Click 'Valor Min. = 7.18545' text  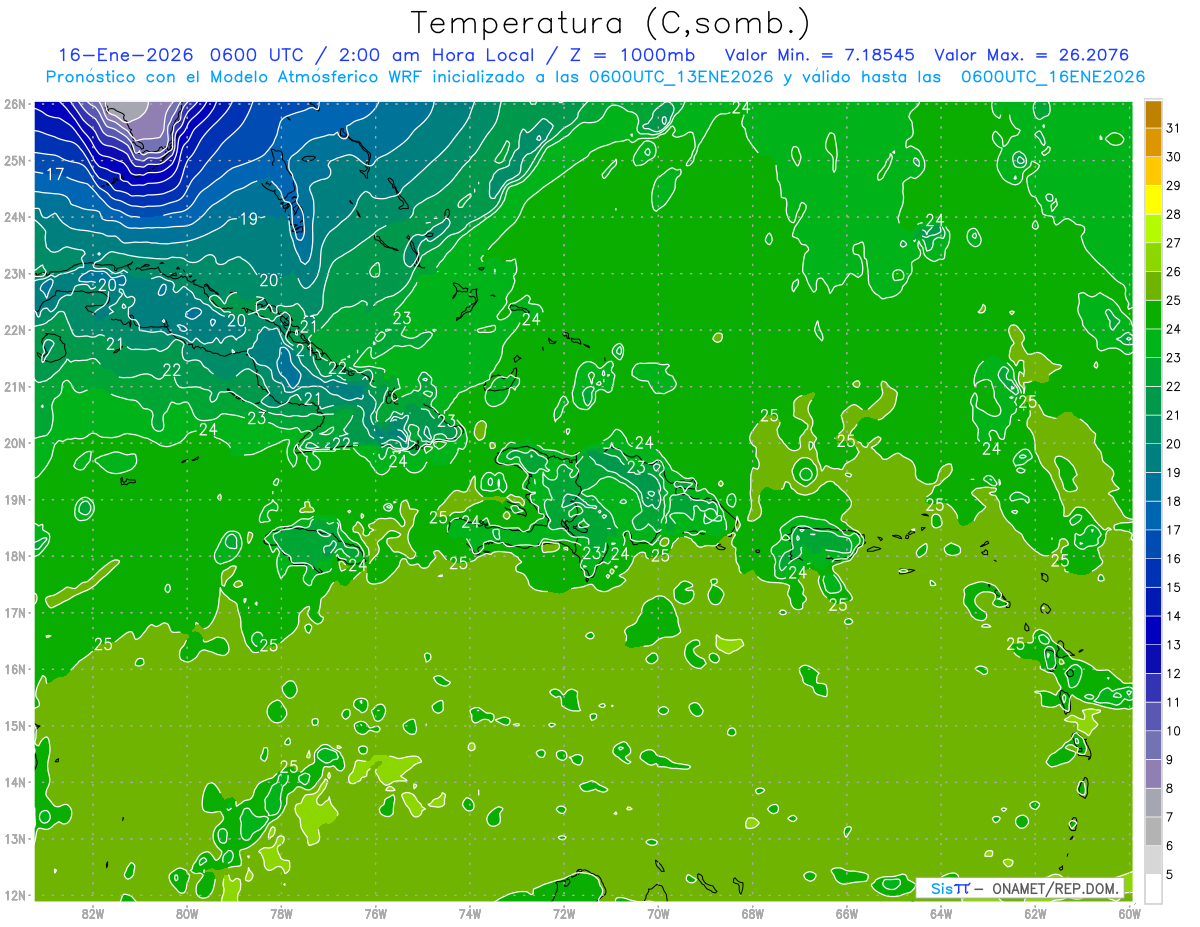820,55
